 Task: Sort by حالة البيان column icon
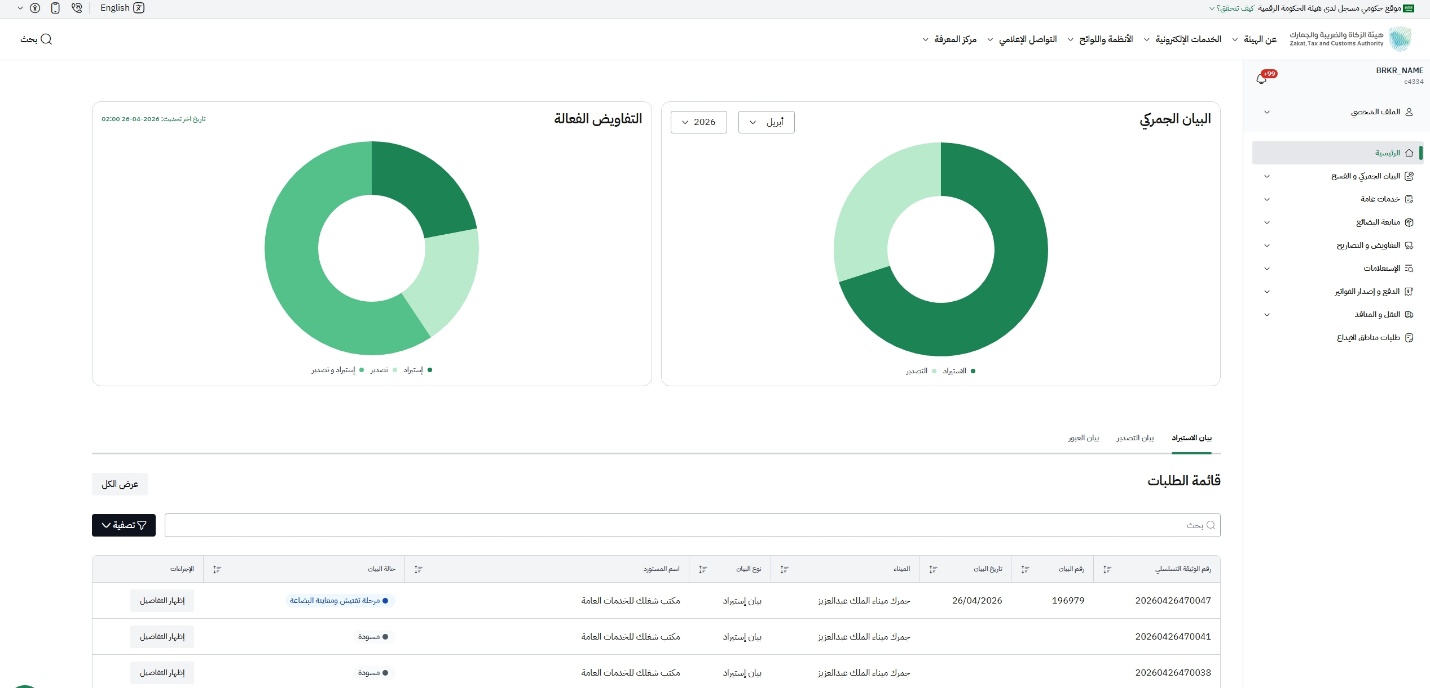217,570
